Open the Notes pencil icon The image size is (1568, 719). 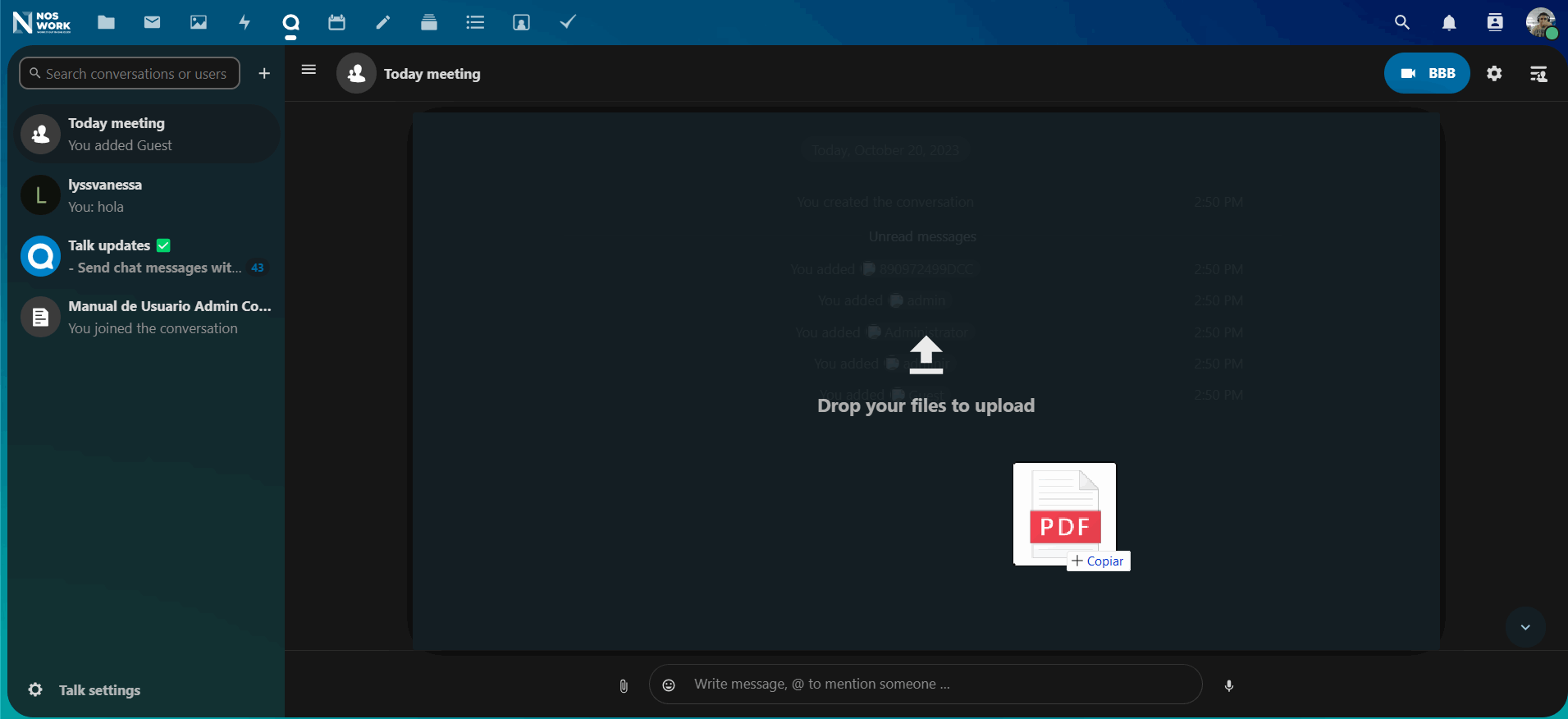(x=383, y=22)
